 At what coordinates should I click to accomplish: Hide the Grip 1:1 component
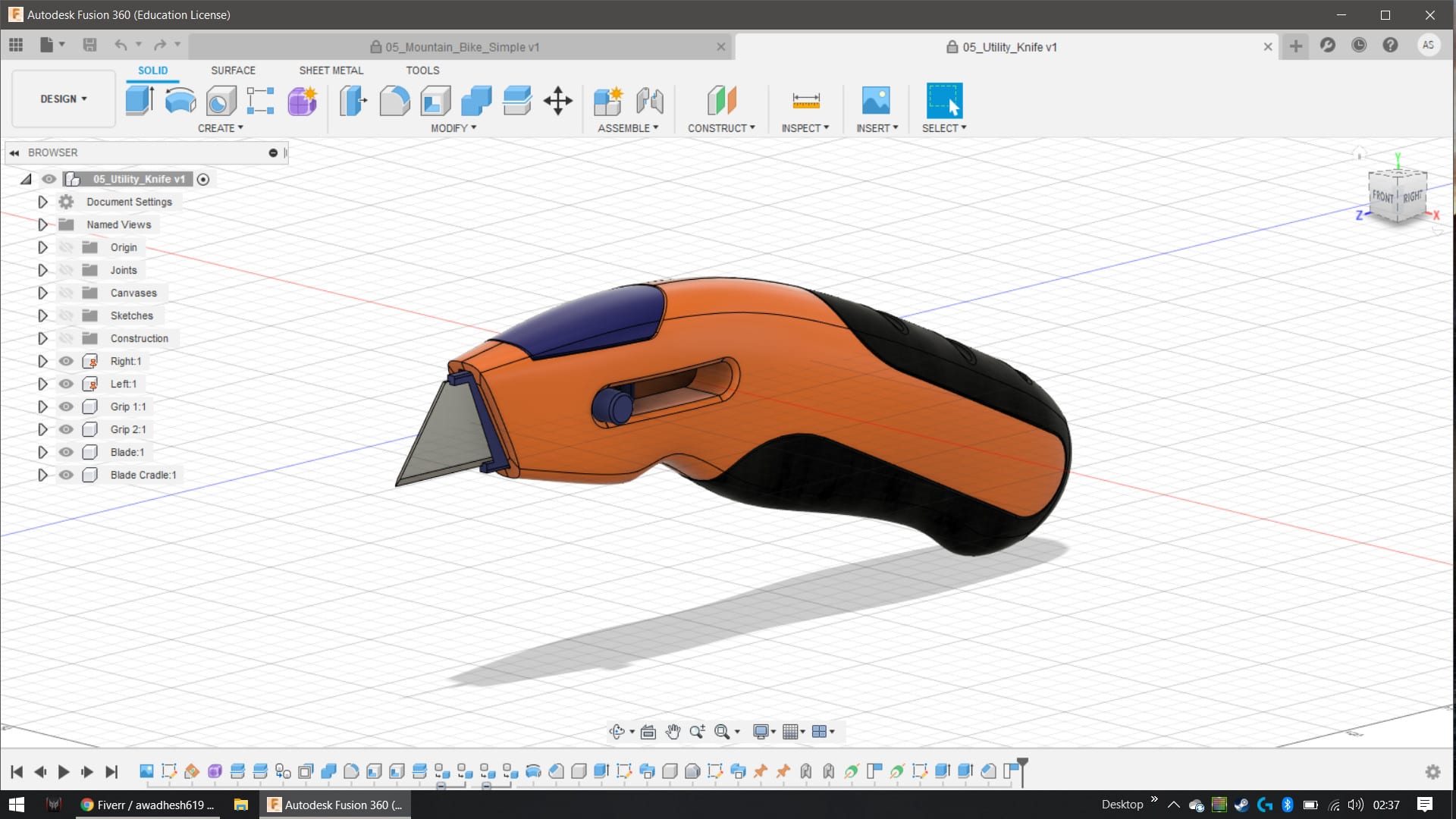pyautogui.click(x=66, y=406)
